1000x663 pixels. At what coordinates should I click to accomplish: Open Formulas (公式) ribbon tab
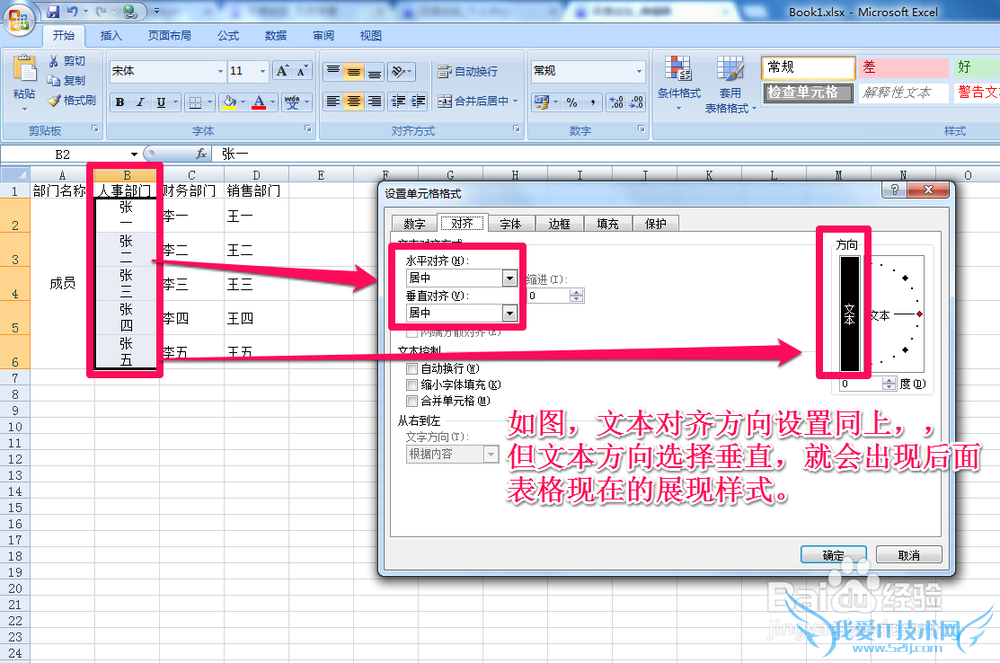click(x=228, y=36)
